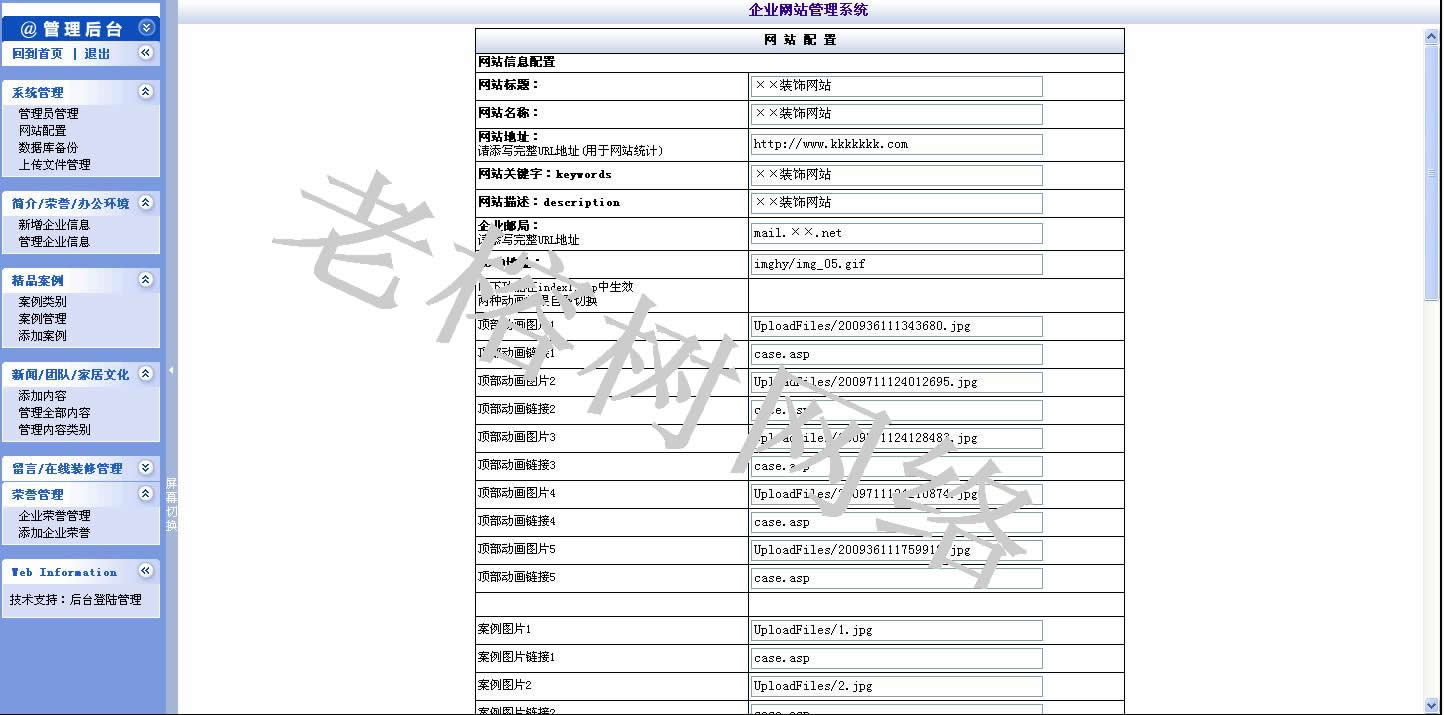Focus the 顶部动画图片5 path field
1444x715 pixels.
tap(896, 550)
